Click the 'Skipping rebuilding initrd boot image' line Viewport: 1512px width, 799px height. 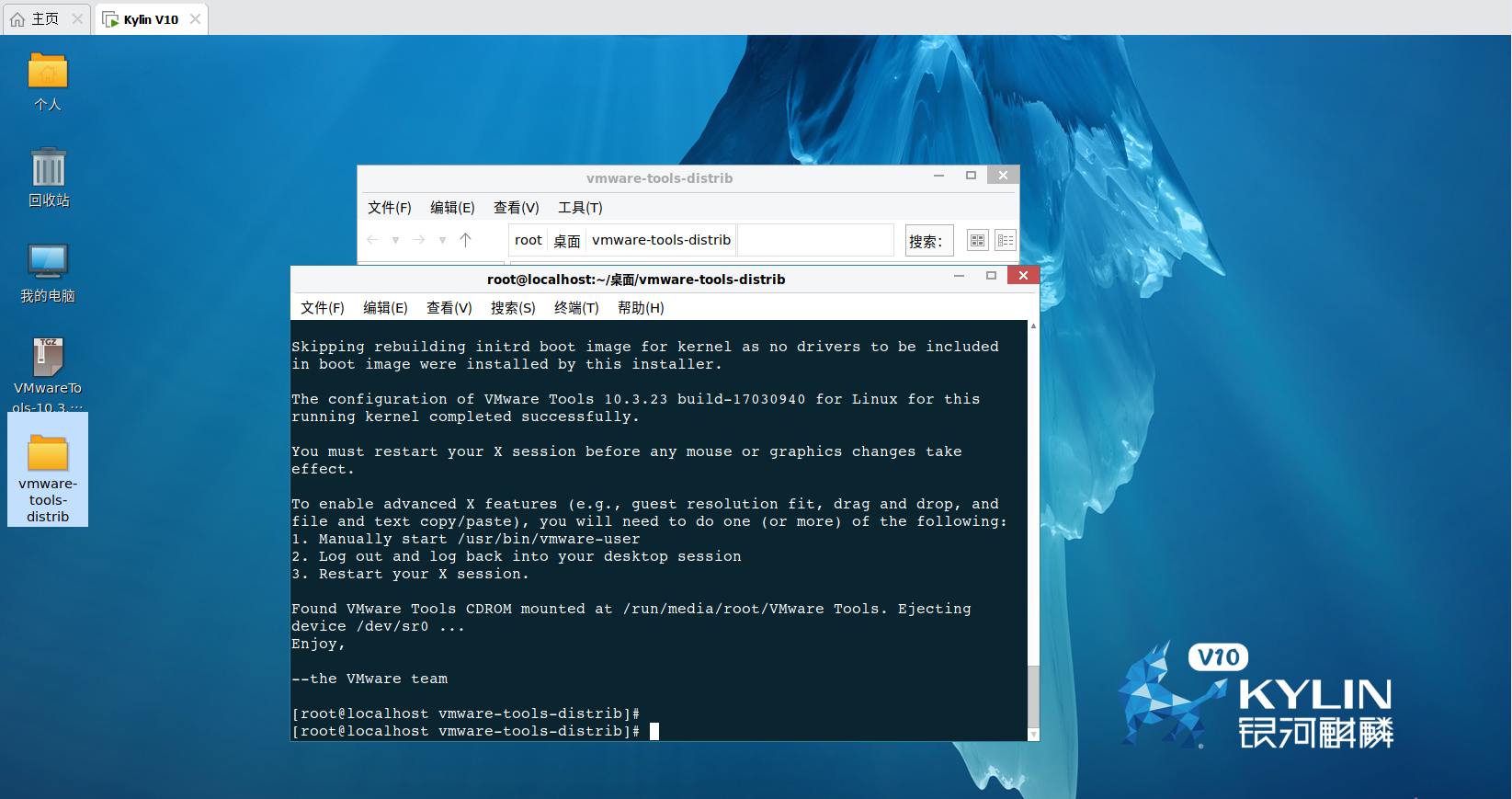(644, 347)
